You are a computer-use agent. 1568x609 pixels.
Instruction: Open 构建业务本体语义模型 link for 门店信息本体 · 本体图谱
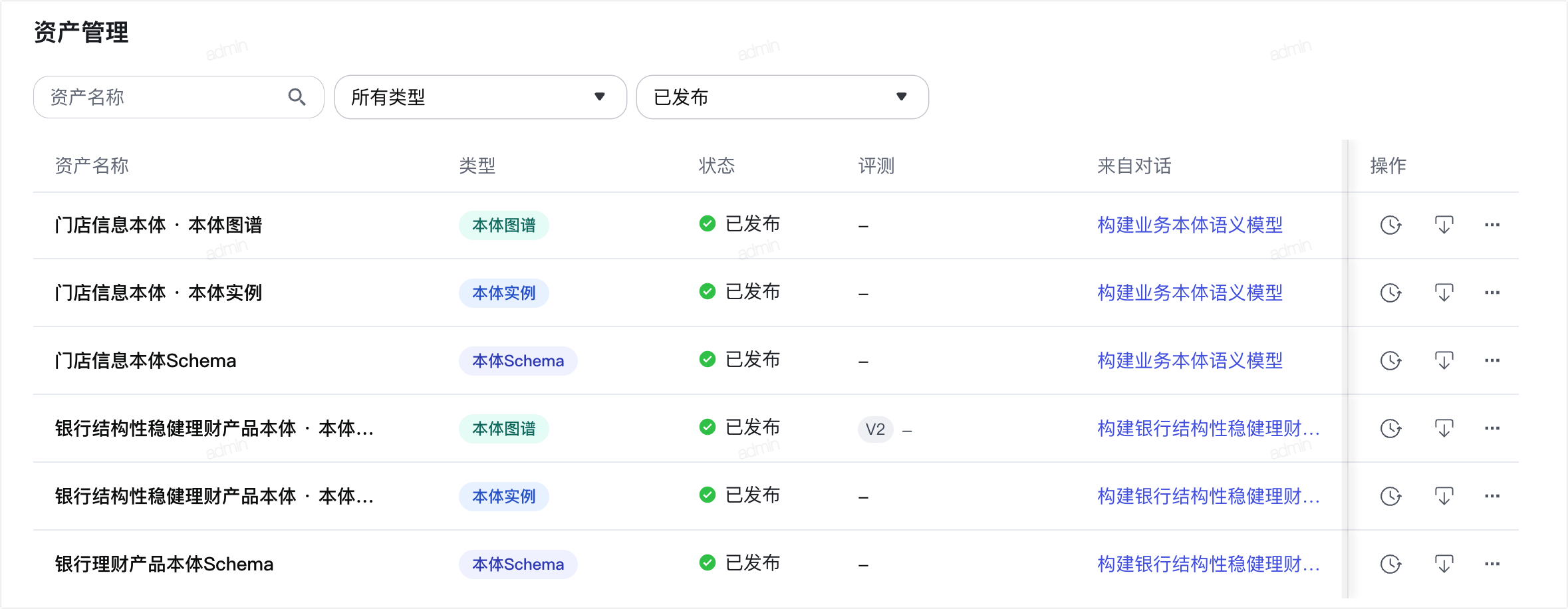click(1190, 225)
